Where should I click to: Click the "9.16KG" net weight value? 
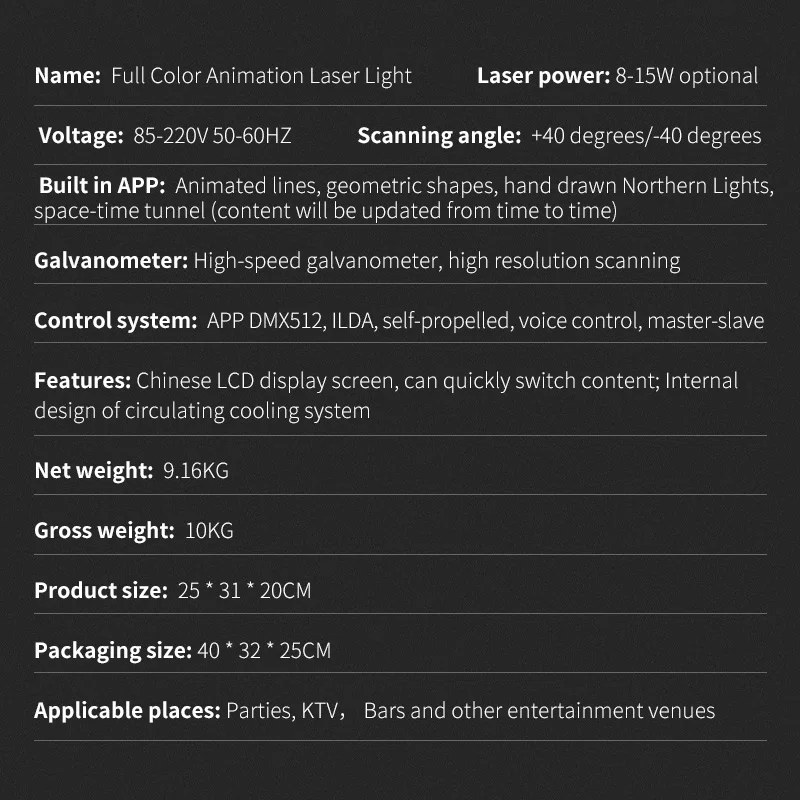click(x=196, y=470)
